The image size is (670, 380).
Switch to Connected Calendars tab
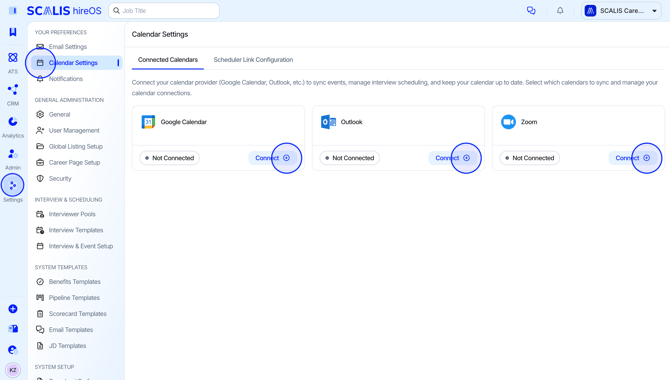(x=168, y=60)
